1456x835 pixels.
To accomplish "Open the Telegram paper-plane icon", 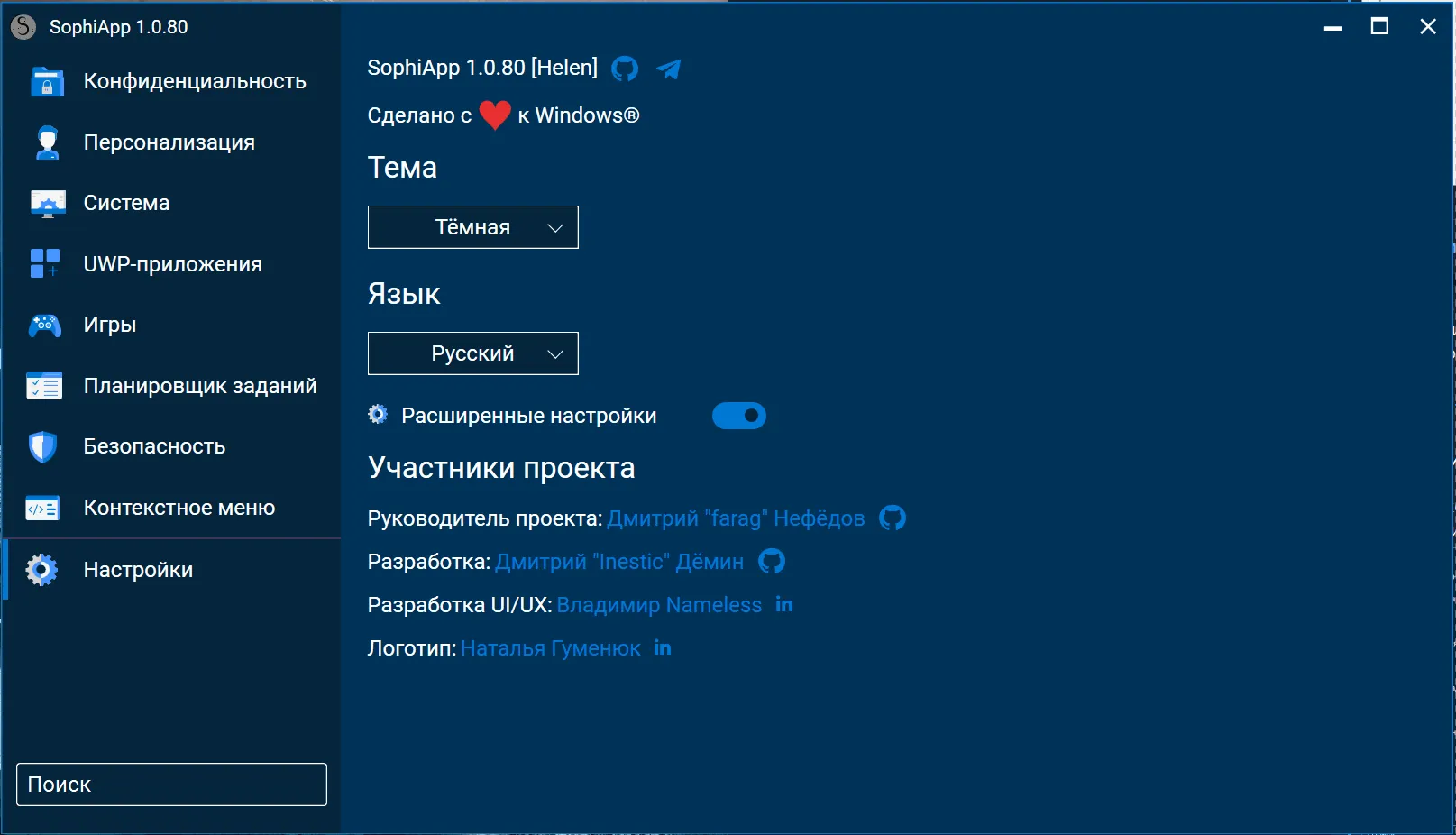I will point(668,69).
